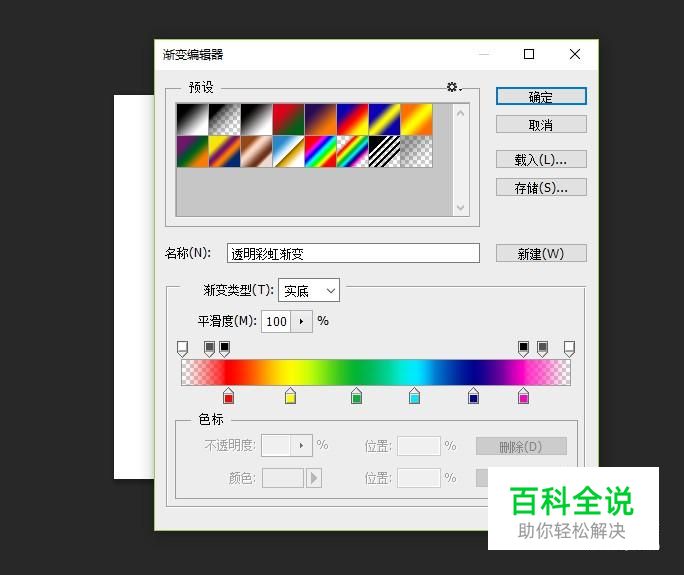The width and height of the screenshot is (684, 575).
Task: Click the 平滑度 value field showing 100
Action: (x=276, y=322)
